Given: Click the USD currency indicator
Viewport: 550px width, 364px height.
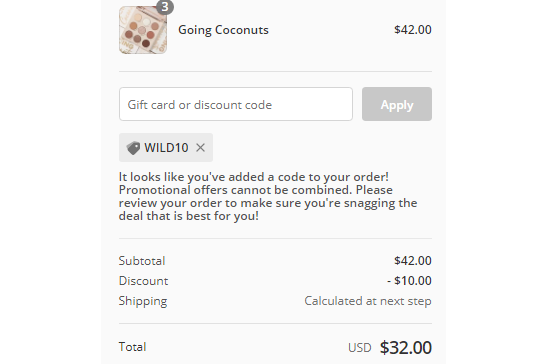Looking at the screenshot, I should [360, 348].
